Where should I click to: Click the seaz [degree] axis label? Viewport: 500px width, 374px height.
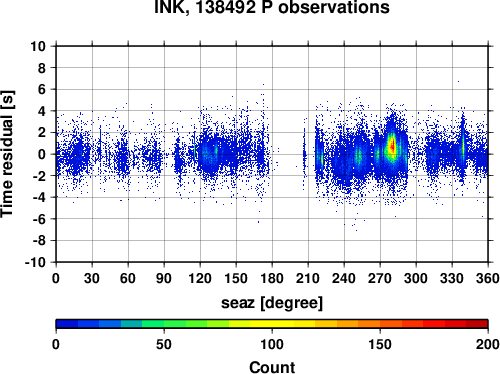[272, 303]
